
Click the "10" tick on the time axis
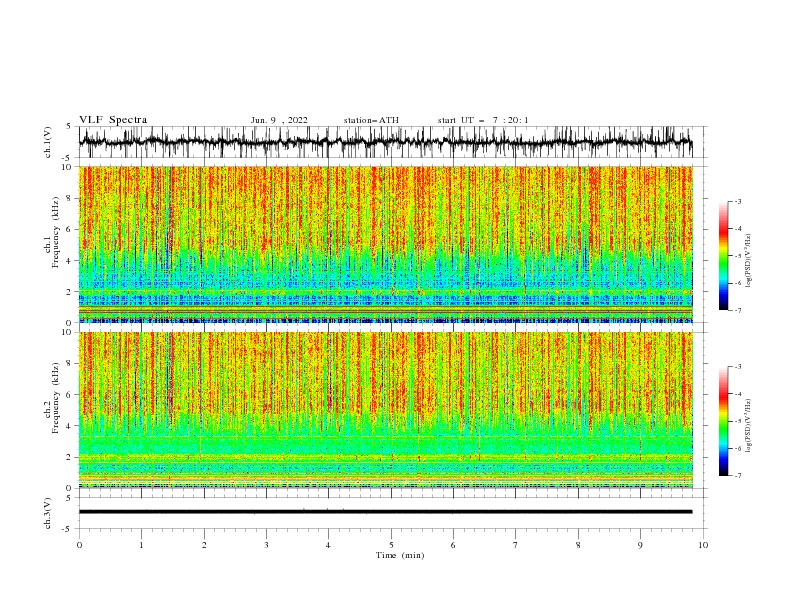pyautogui.click(x=703, y=545)
